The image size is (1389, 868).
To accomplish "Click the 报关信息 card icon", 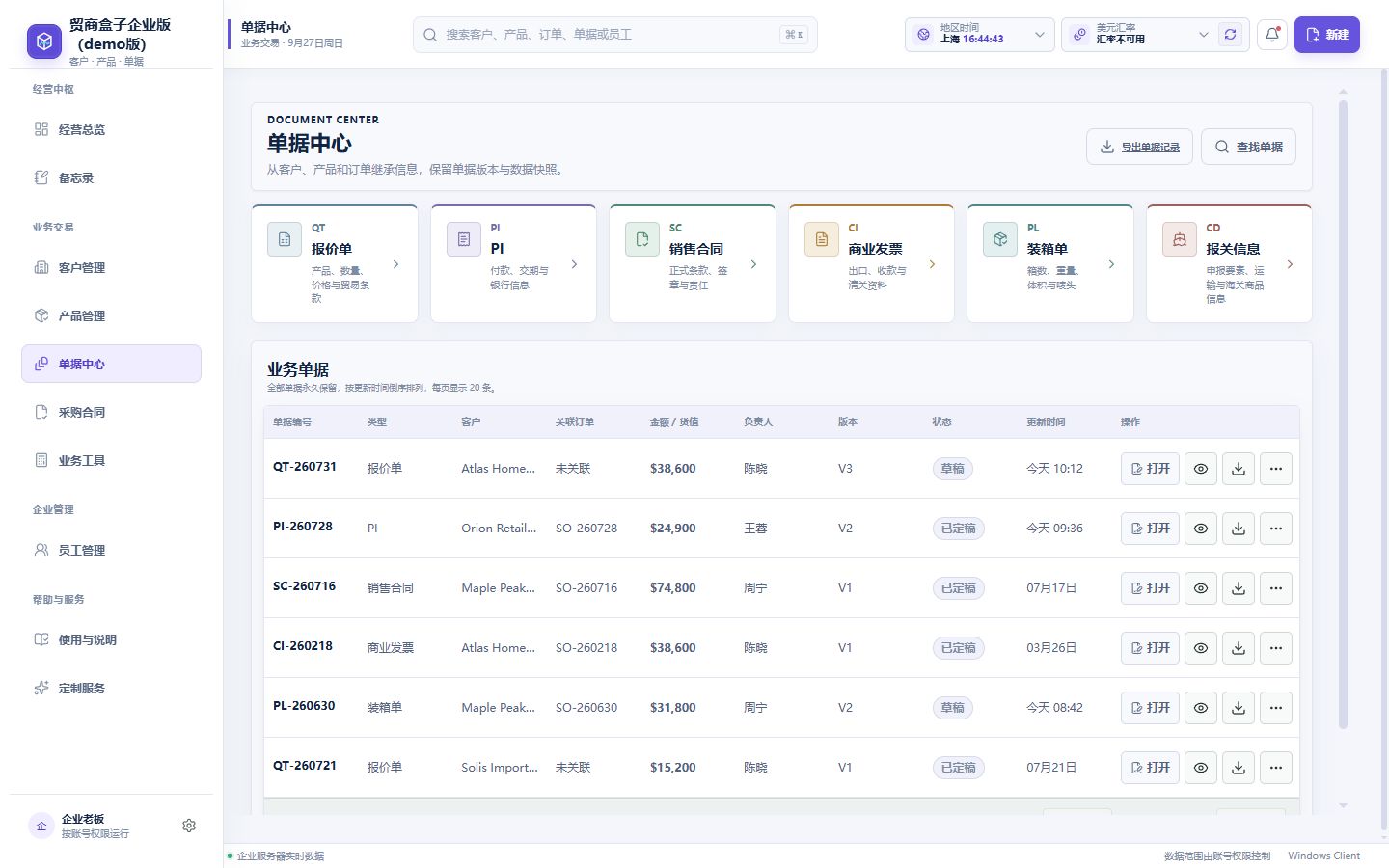I will tap(1180, 239).
